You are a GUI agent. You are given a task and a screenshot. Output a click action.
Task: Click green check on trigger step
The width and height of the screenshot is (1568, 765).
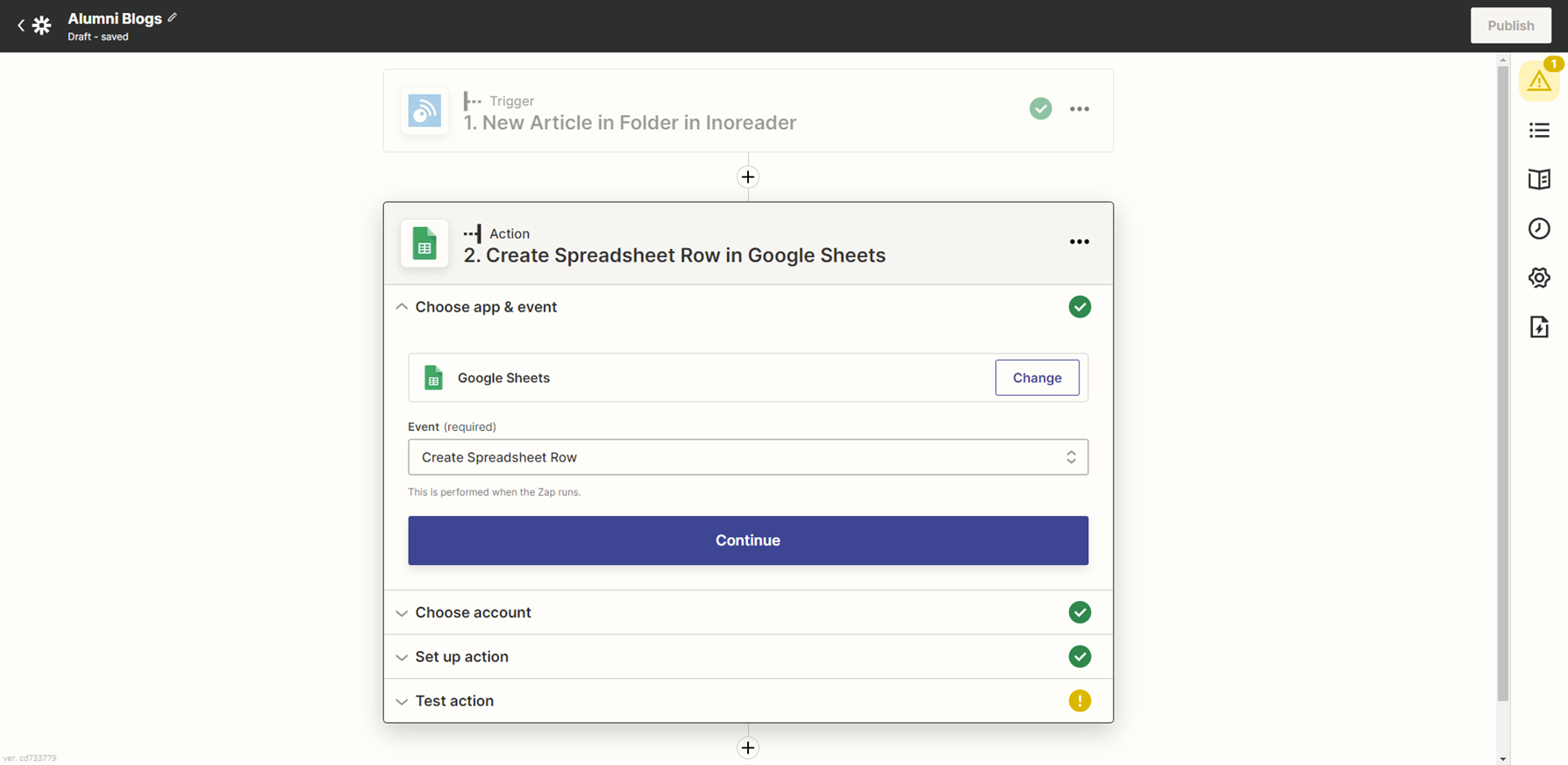1041,109
